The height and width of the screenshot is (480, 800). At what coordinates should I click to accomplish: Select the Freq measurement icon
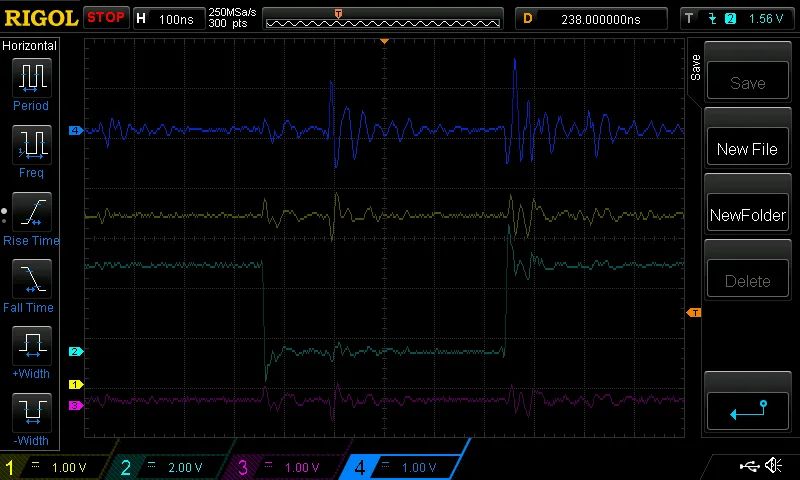(x=32, y=144)
